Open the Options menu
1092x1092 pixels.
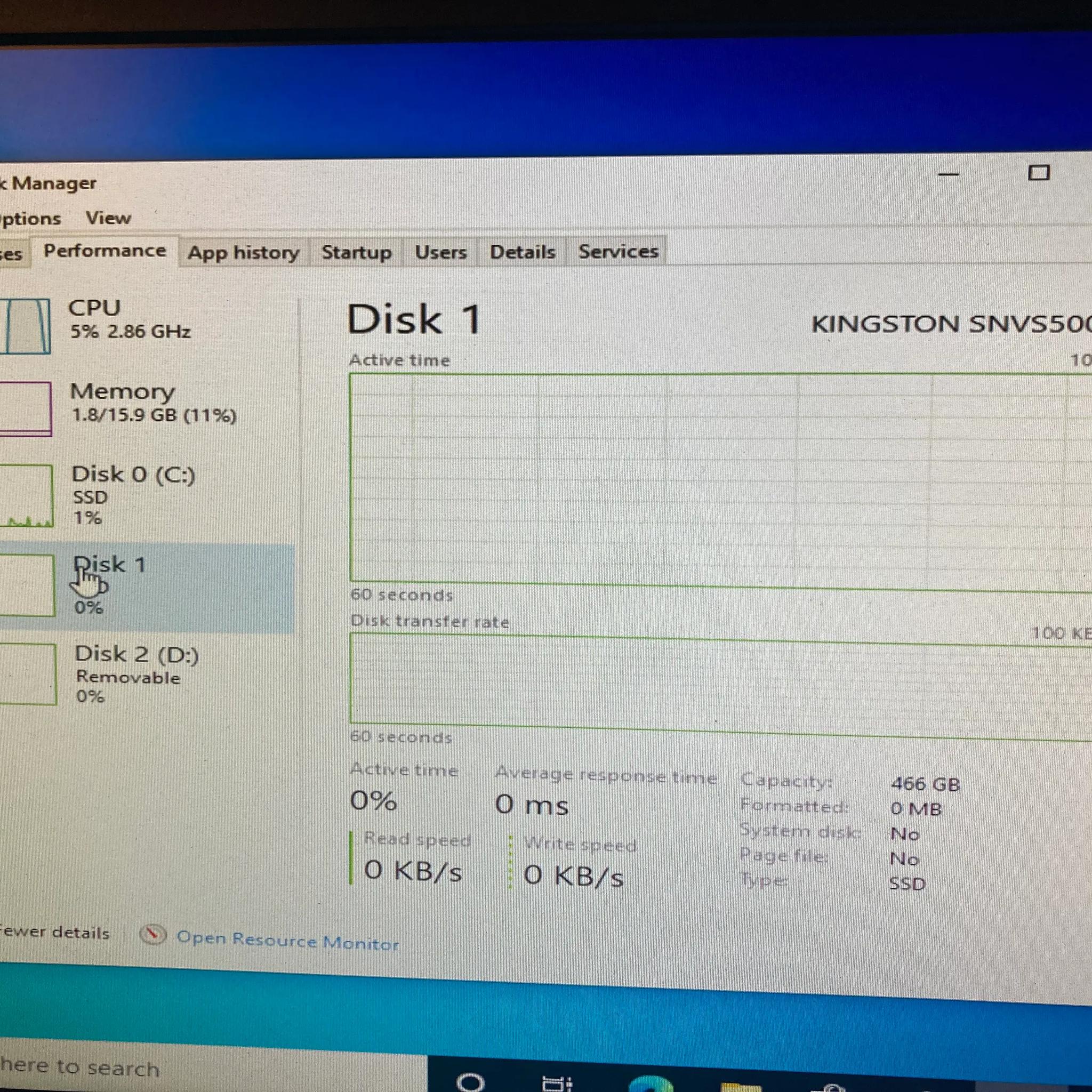pos(30,219)
